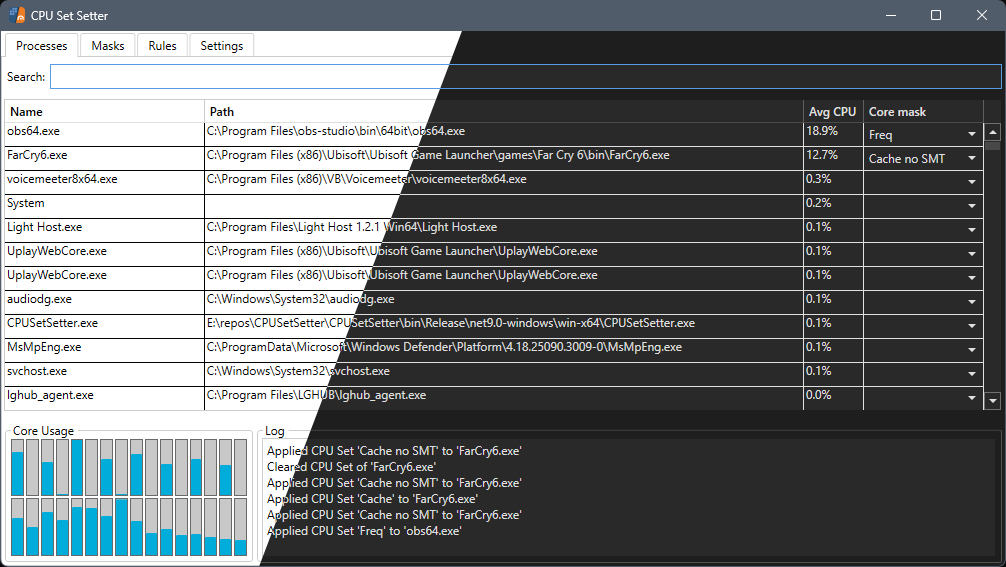This screenshot has height=567, width=1006.
Task: Open core mask dropdown for audiodg.exe
Action: 922,302
